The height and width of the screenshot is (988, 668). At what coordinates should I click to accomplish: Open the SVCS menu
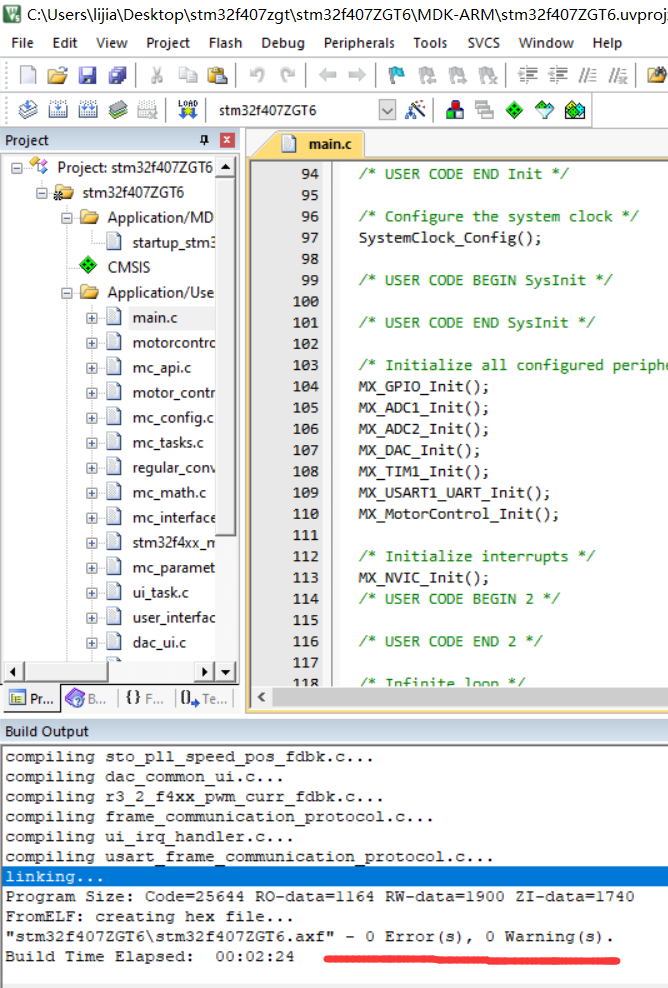(x=483, y=43)
